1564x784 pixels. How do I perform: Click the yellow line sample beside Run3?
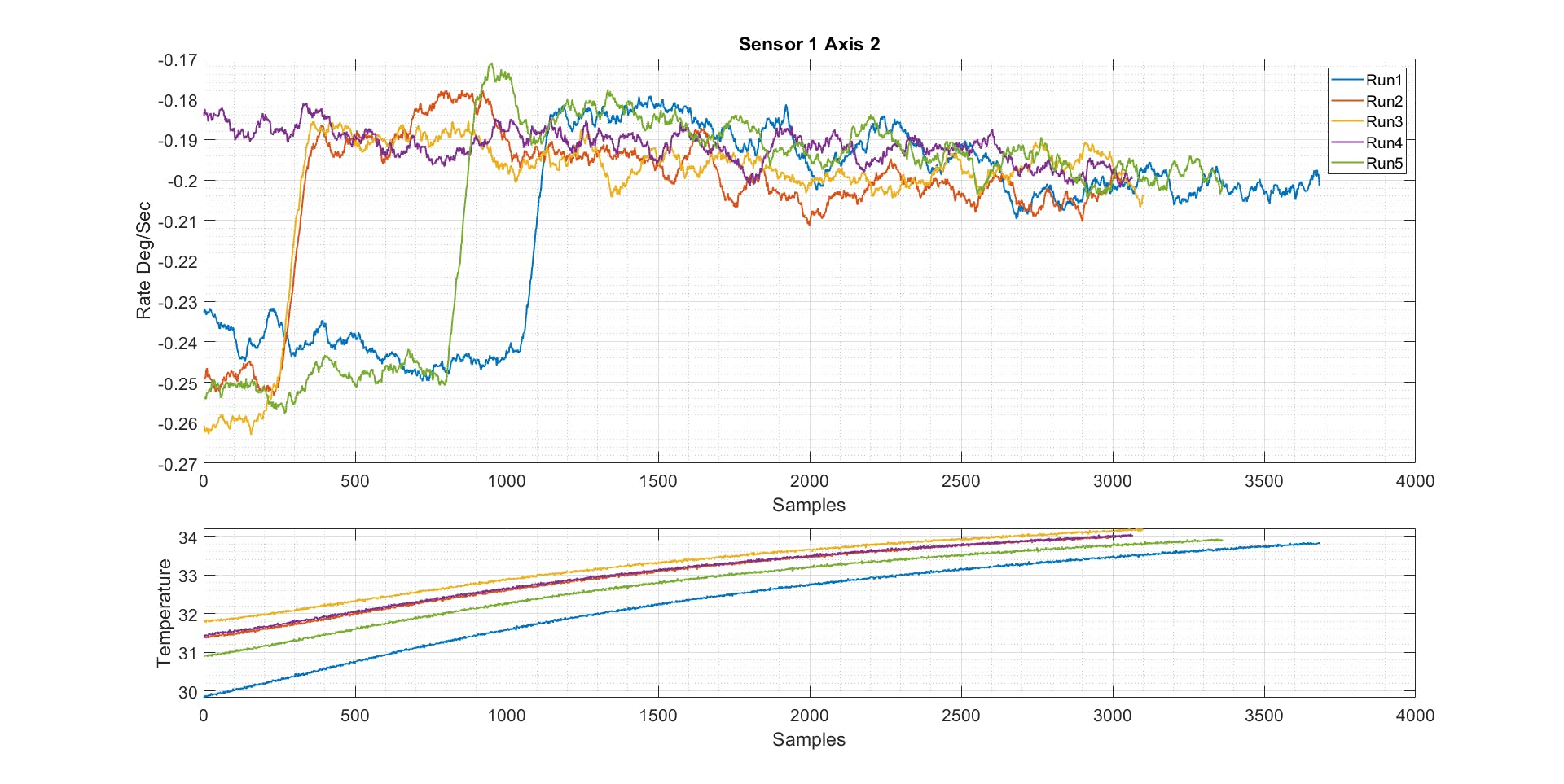tap(1347, 121)
